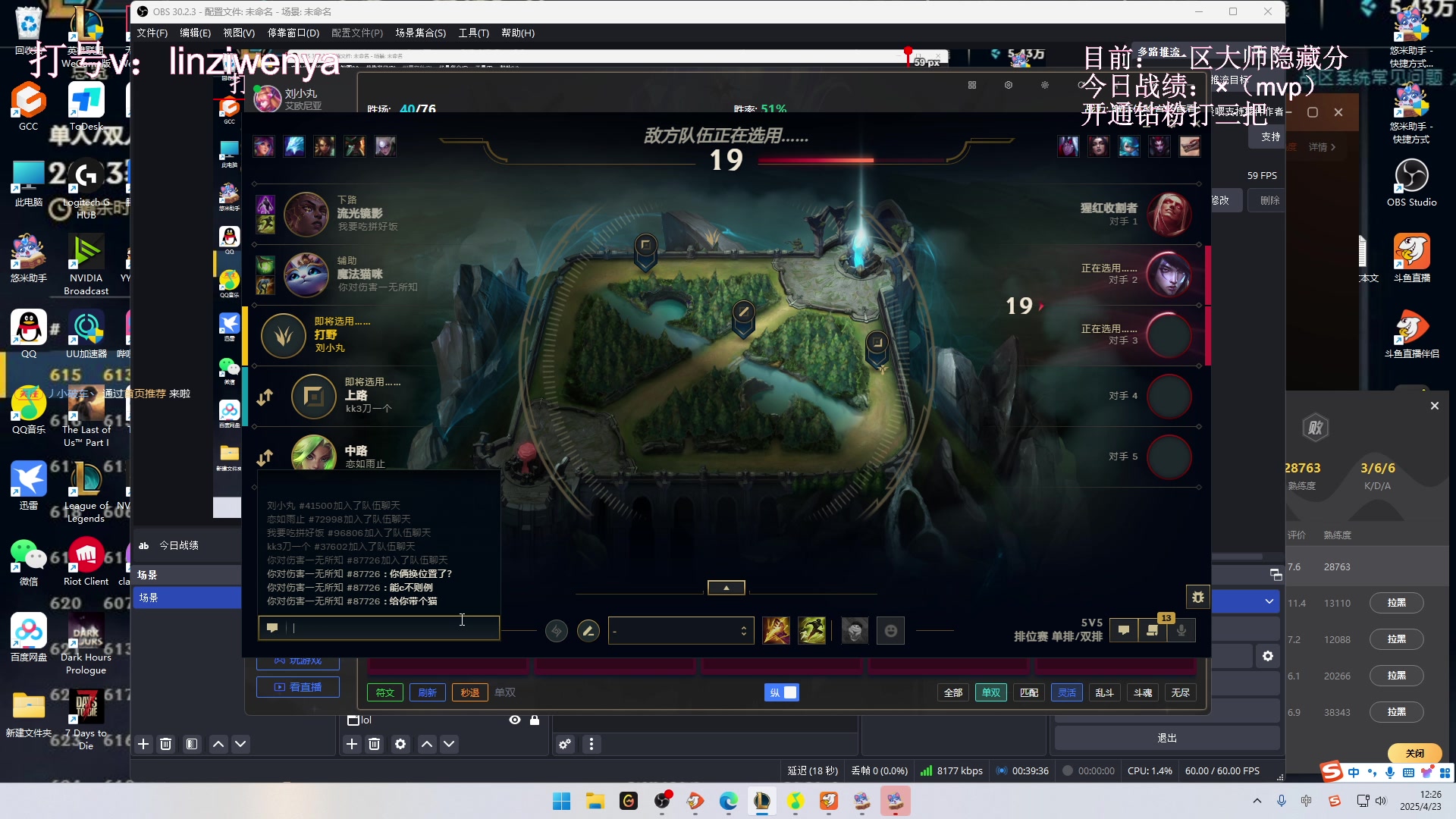This screenshot has height=819, width=1456.
Task: Click the 看直播 button
Action: [x=298, y=687]
